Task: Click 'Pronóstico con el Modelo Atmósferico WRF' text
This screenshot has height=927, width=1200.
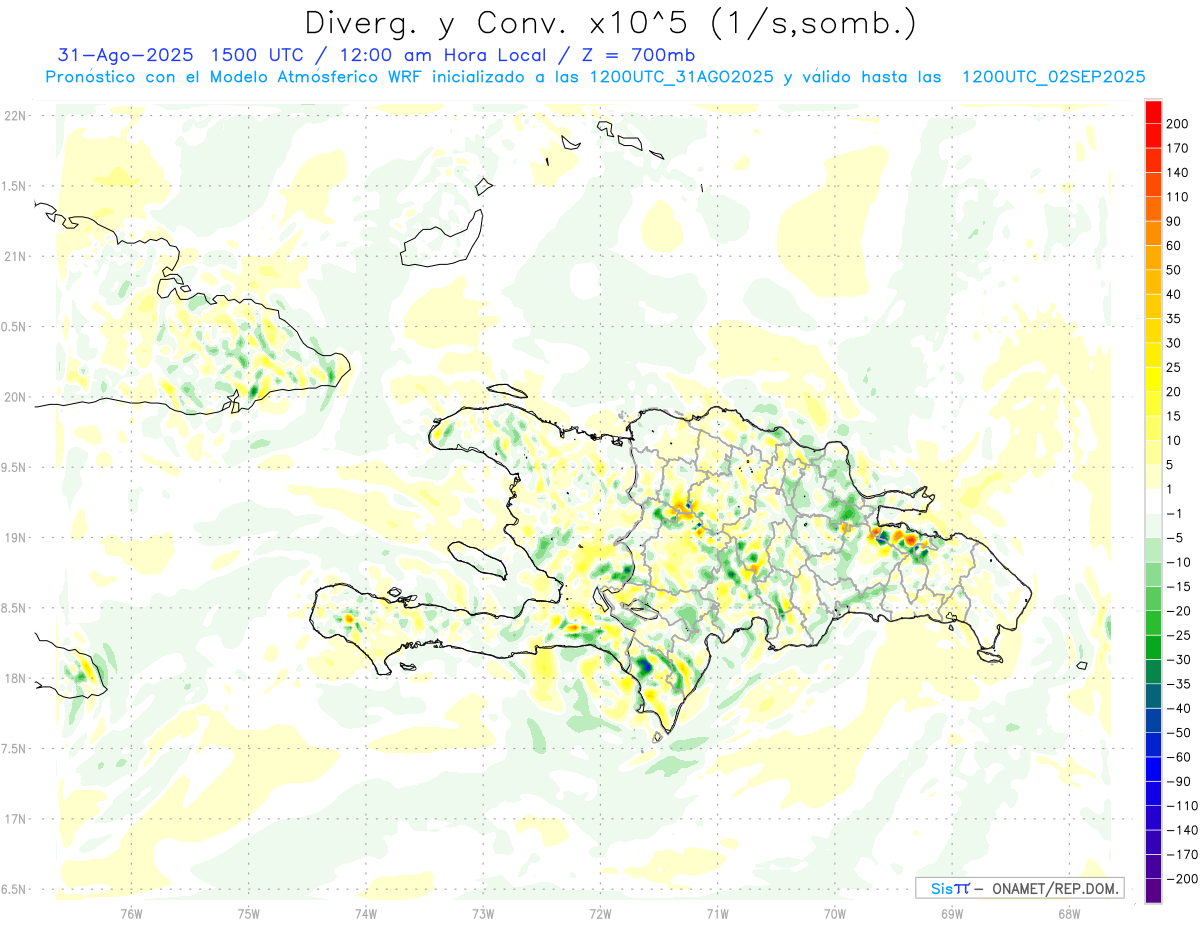Action: tap(237, 77)
